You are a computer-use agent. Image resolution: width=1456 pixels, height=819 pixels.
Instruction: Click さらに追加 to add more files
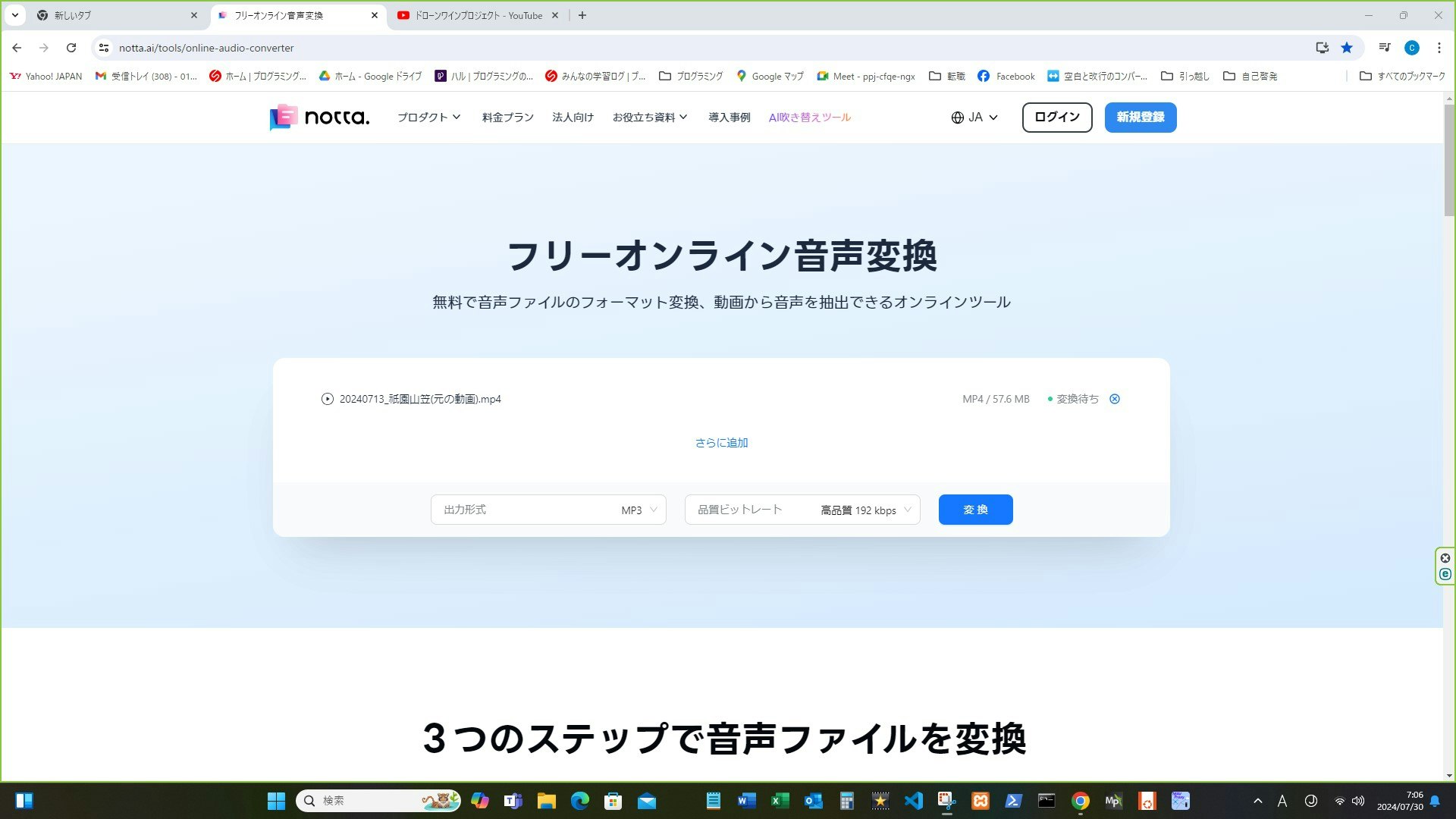722,442
